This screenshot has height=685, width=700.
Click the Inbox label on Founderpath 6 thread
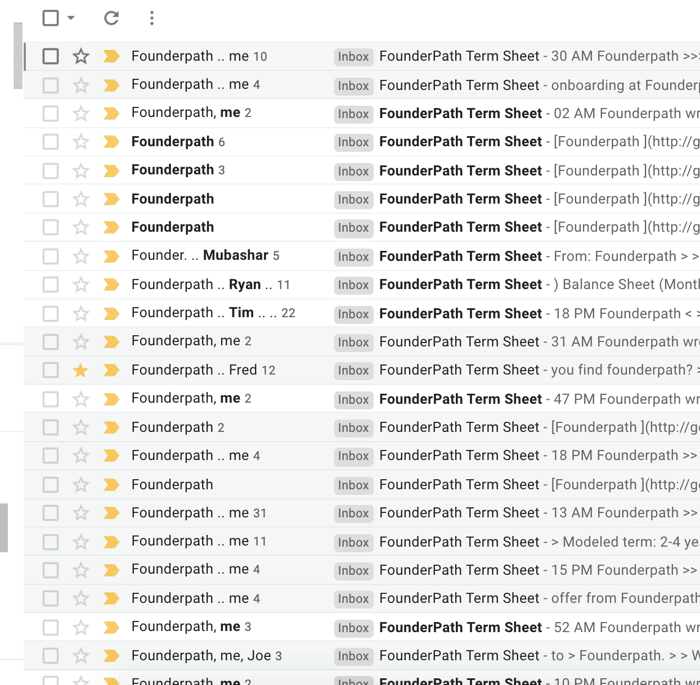click(353, 142)
